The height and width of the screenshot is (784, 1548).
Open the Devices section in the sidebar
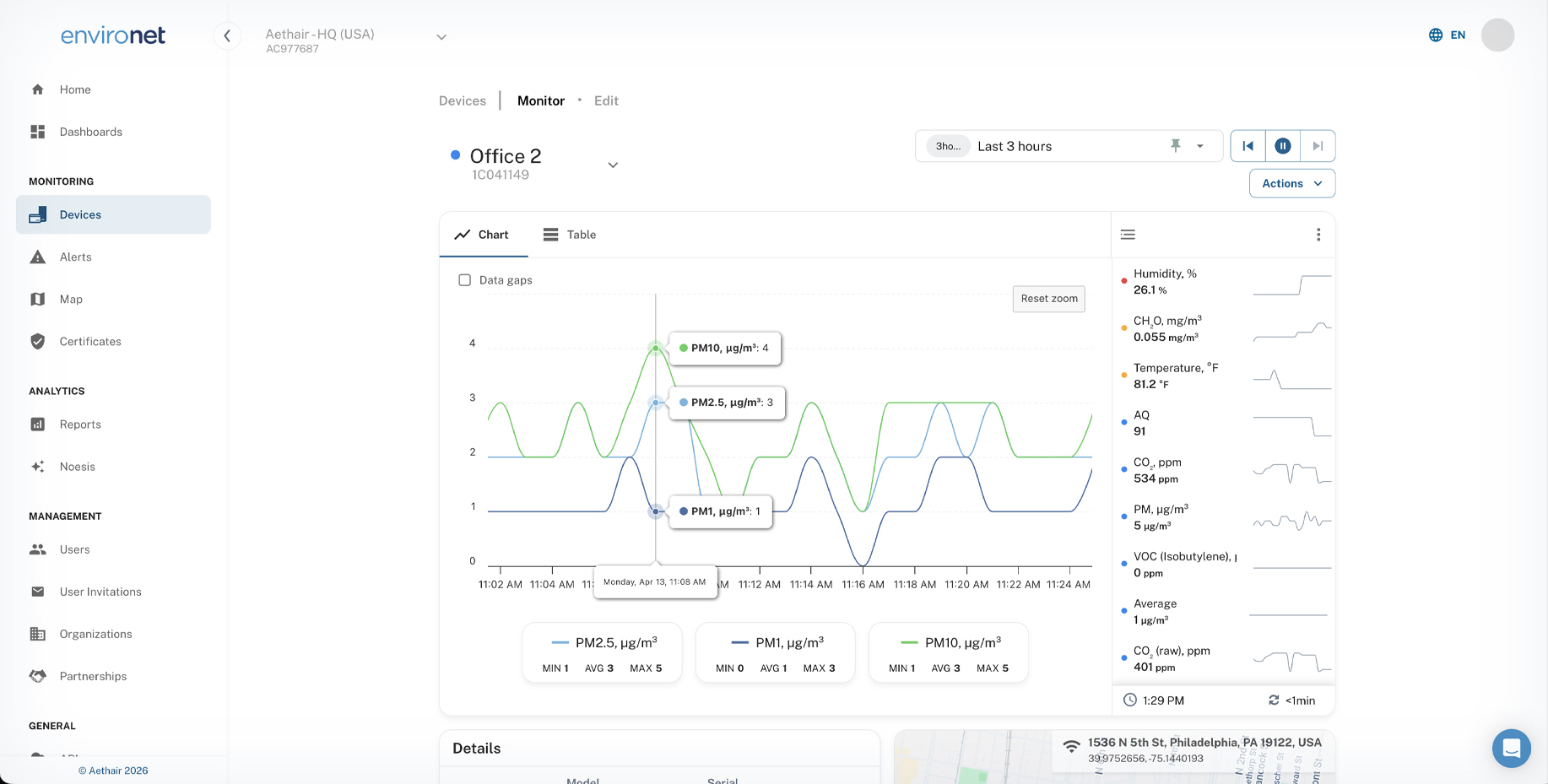pos(80,214)
